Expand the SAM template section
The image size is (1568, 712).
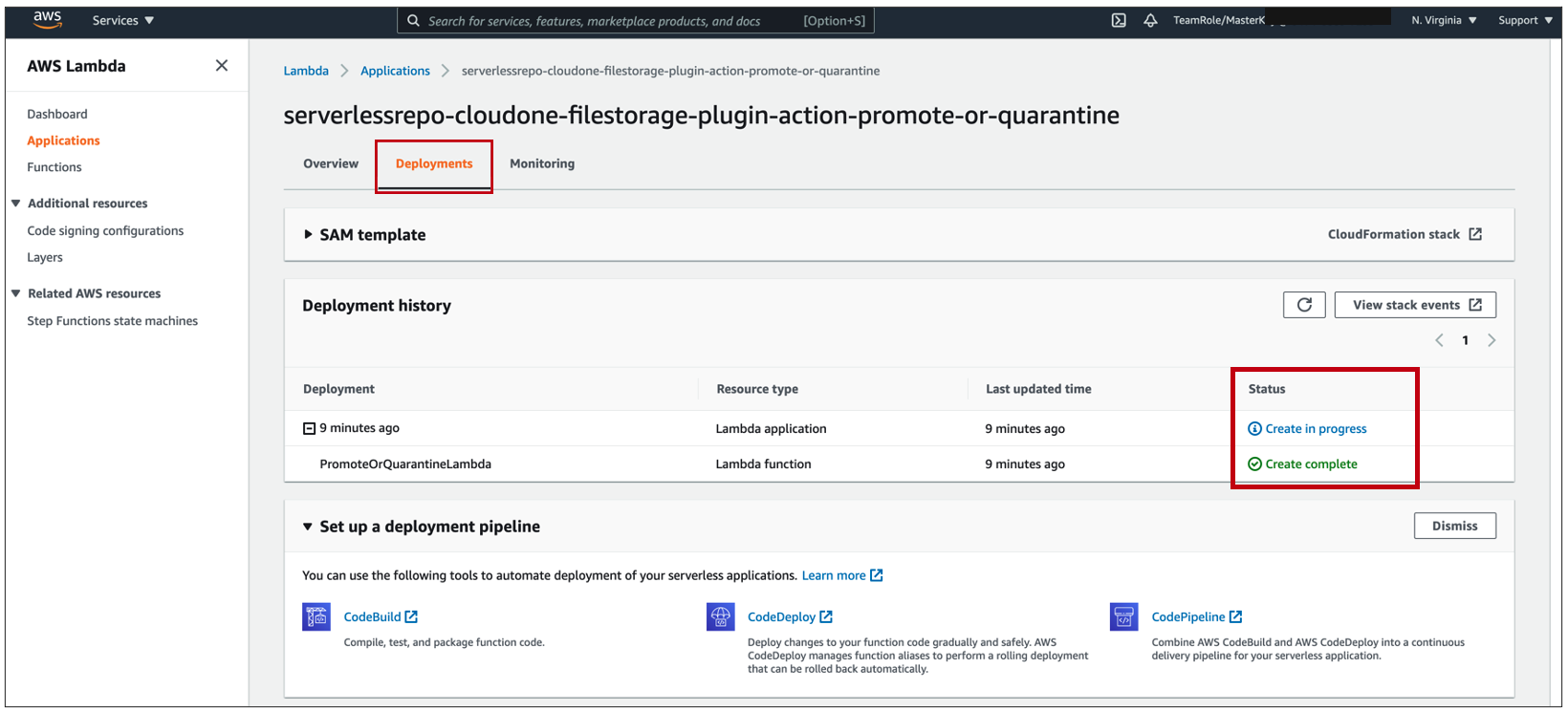click(x=308, y=234)
